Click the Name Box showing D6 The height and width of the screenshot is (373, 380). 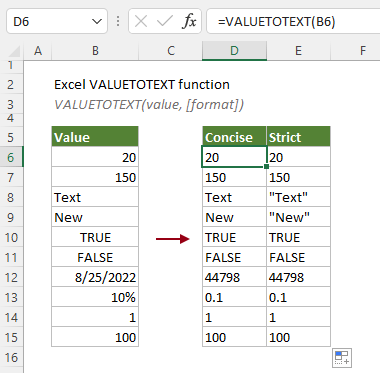[x=57, y=22]
